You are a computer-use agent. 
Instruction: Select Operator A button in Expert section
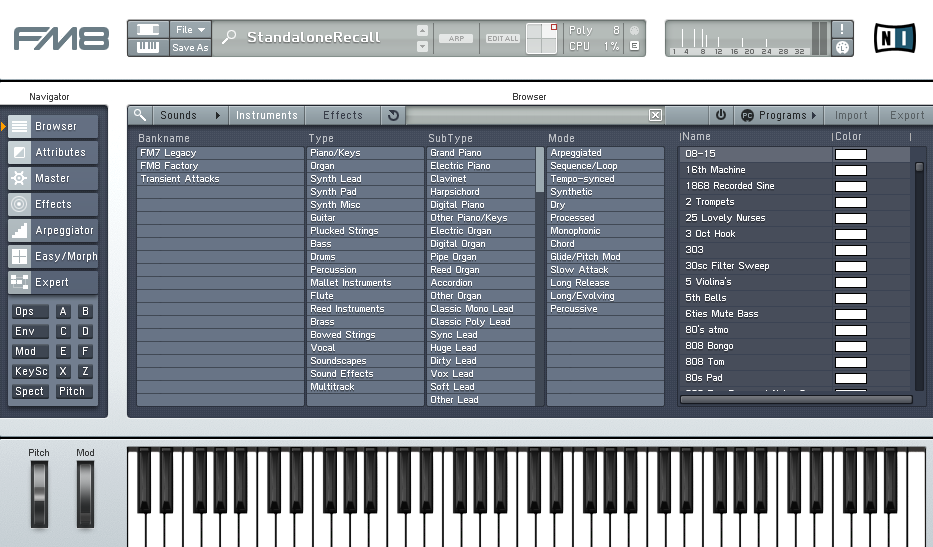[63, 311]
